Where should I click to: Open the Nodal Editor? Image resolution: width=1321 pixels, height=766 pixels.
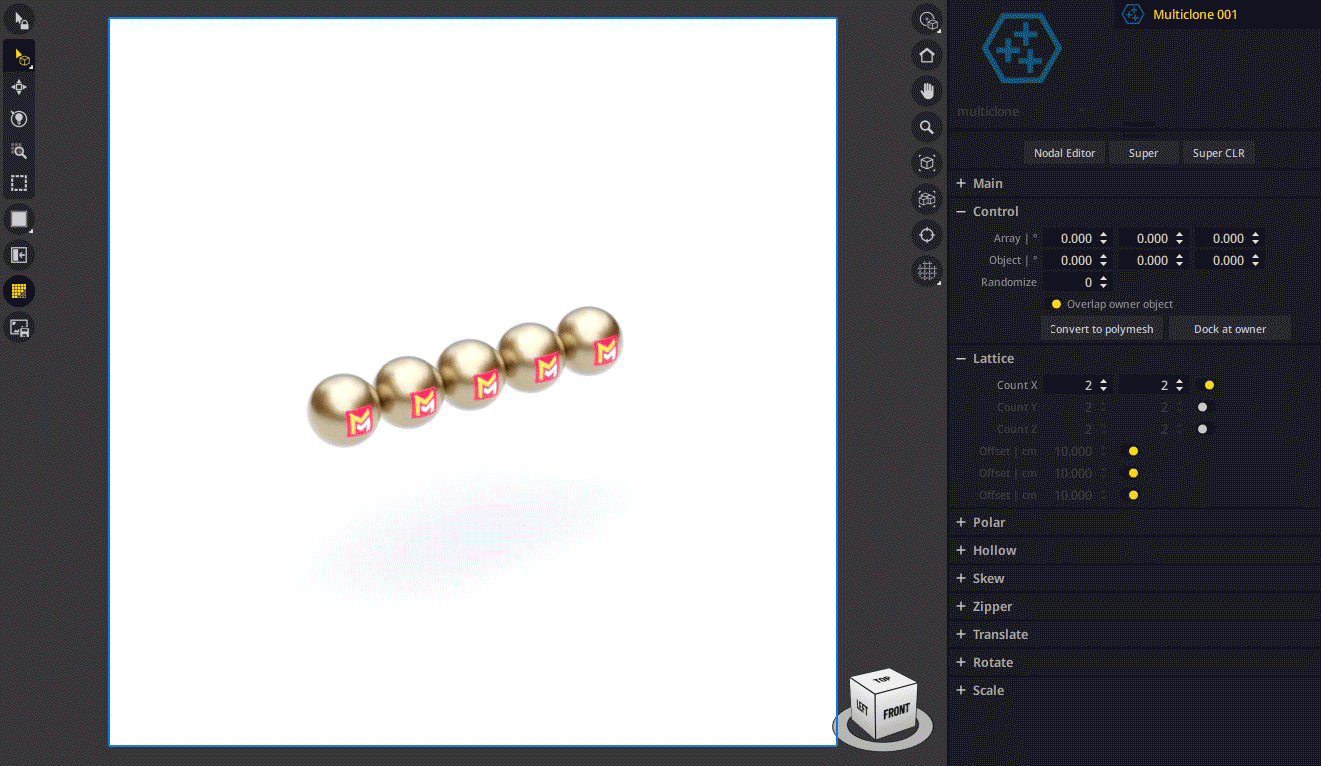(1064, 152)
